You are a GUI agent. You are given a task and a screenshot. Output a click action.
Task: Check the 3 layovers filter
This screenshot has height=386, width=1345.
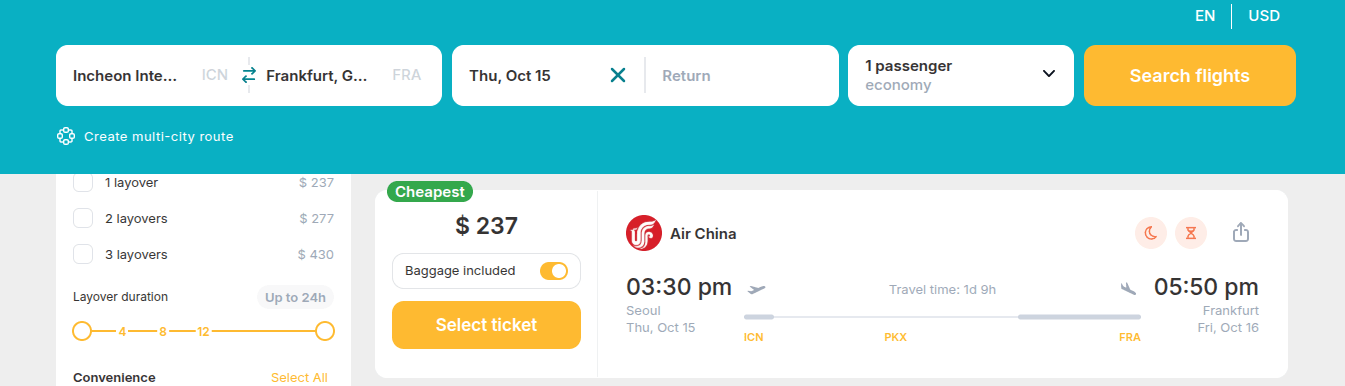tap(84, 254)
